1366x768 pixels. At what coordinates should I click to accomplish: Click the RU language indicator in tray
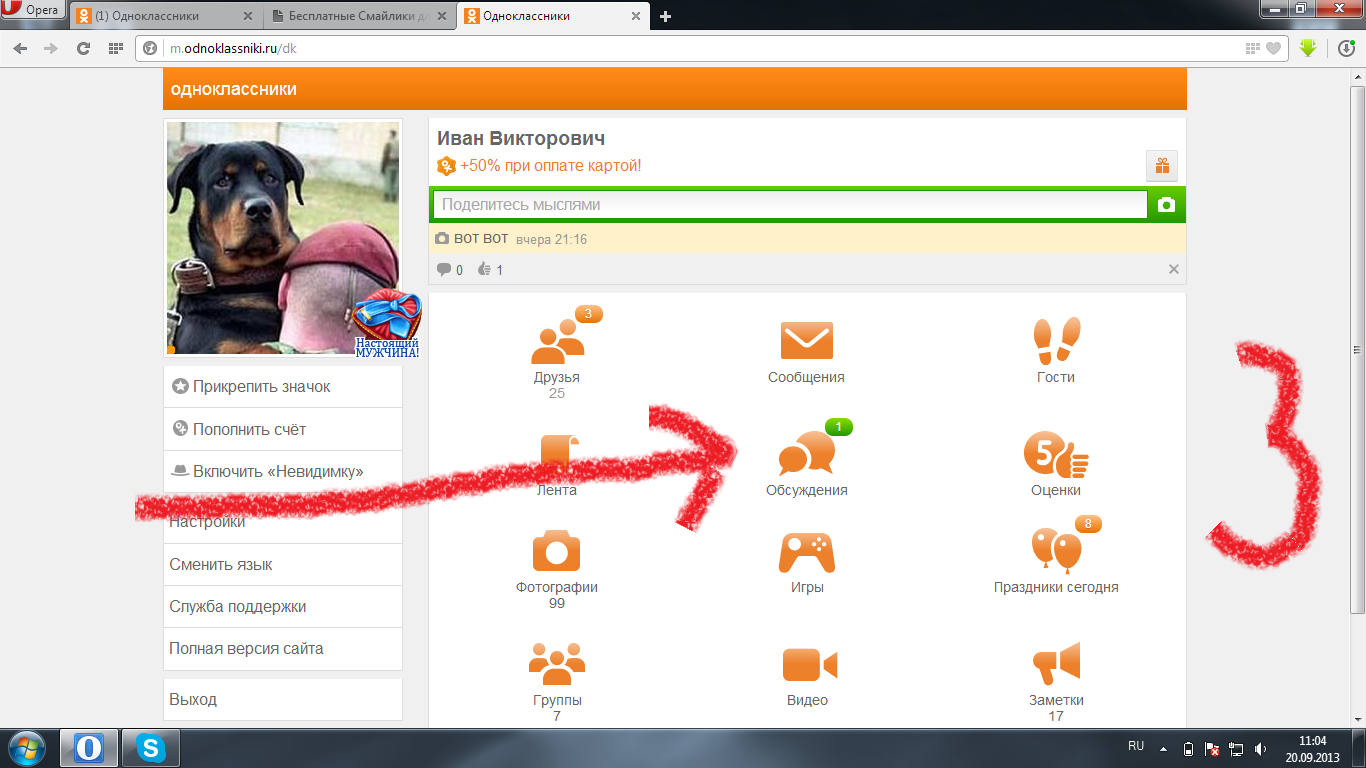tap(1136, 746)
